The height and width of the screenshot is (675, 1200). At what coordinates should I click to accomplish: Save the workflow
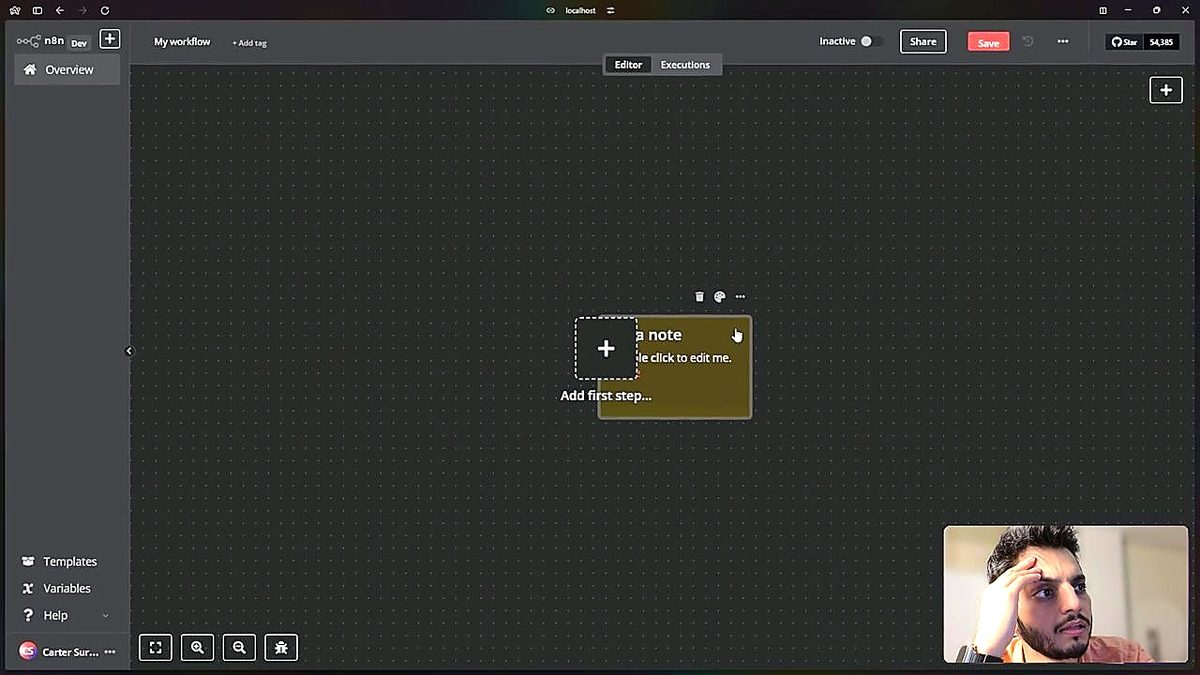(x=988, y=42)
